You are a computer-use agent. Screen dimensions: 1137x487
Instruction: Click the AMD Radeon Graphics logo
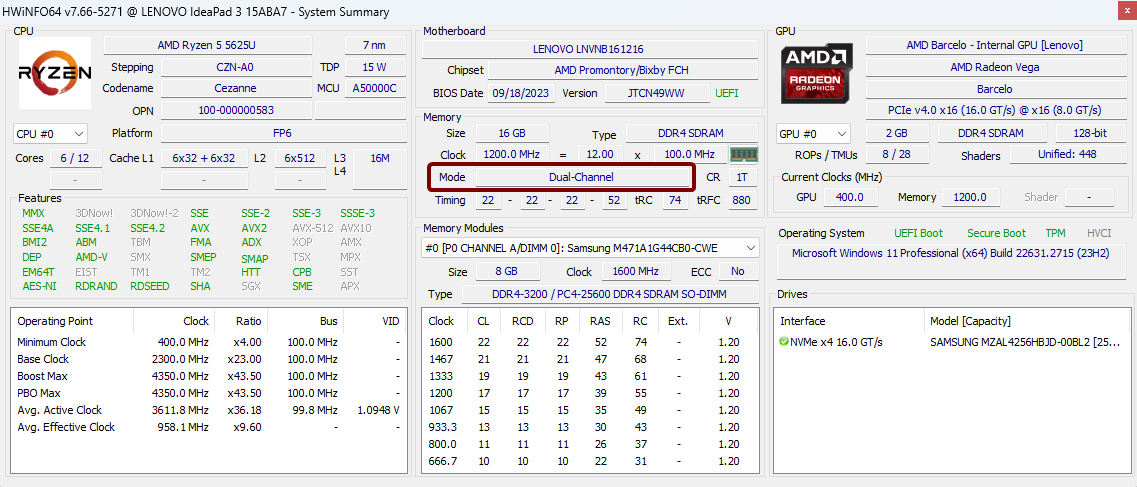(x=817, y=73)
